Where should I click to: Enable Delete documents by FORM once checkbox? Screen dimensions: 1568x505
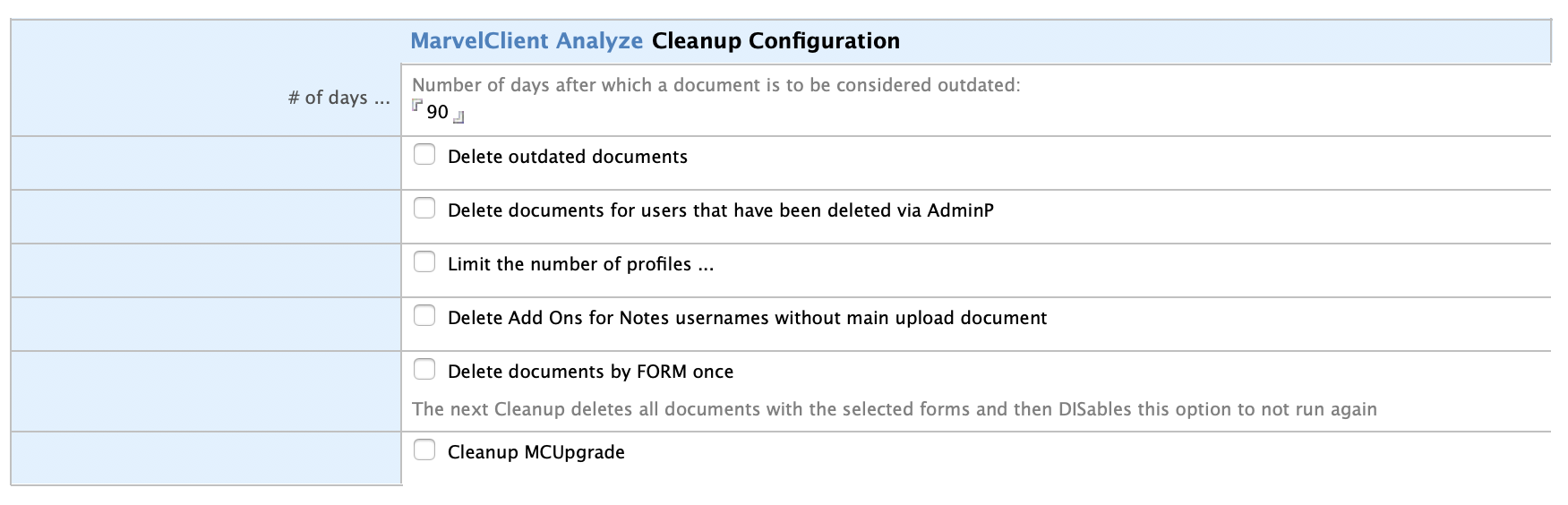pyautogui.click(x=424, y=370)
